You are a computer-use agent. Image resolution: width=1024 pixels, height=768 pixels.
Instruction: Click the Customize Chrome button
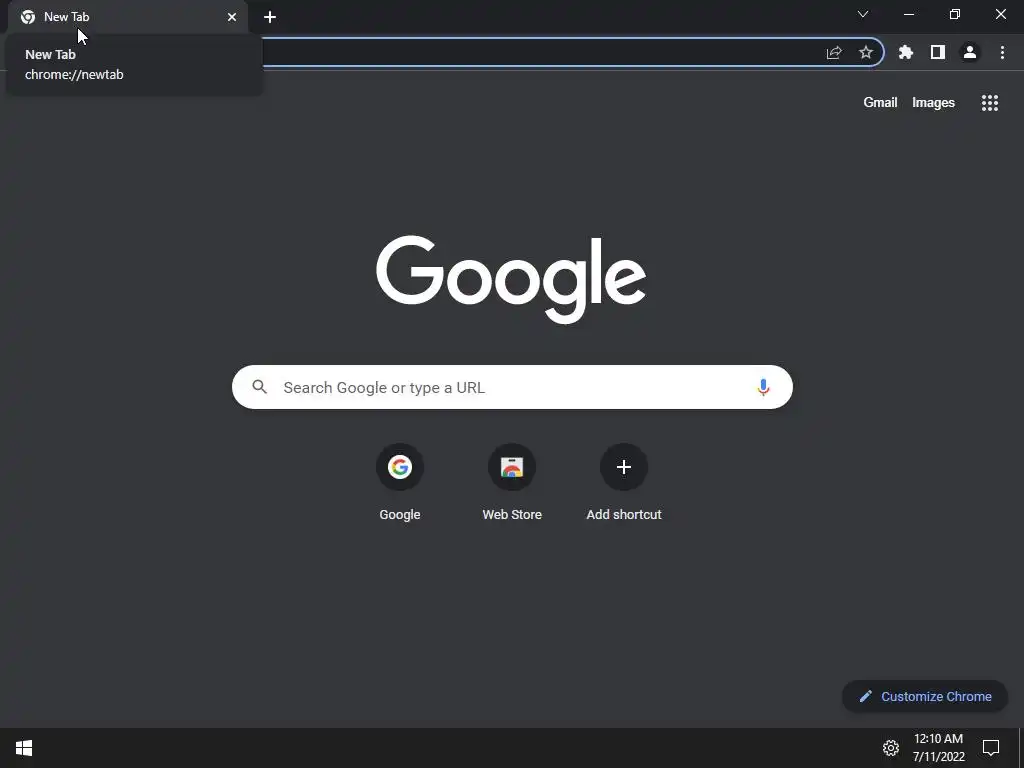click(x=925, y=696)
